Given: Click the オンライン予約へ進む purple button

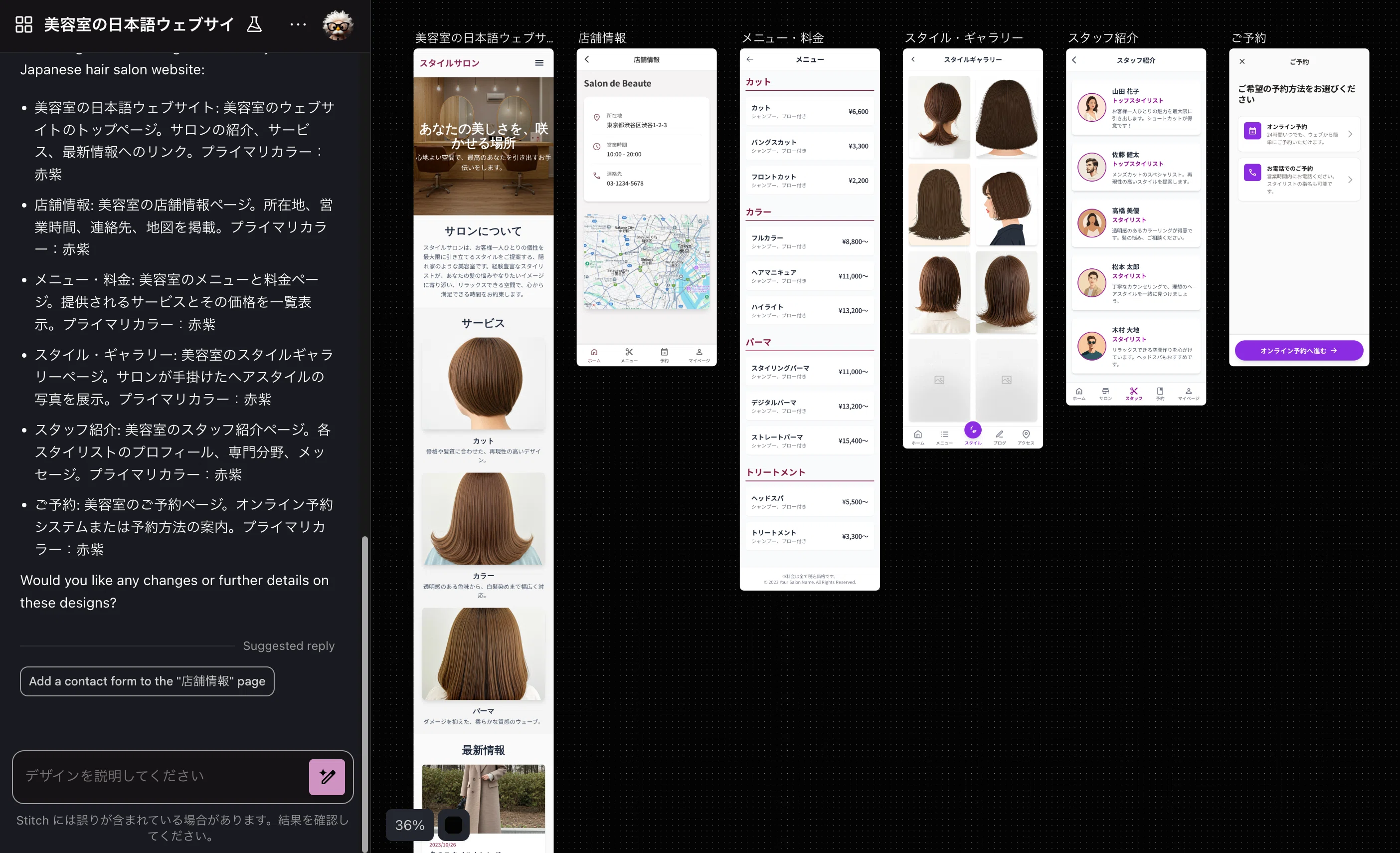Looking at the screenshot, I should click(1299, 351).
